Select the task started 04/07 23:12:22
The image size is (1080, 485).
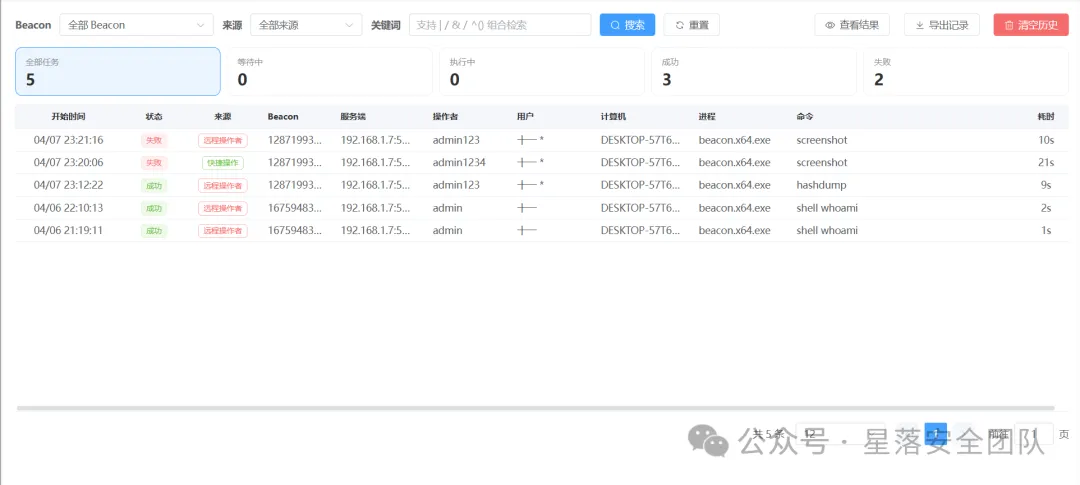click(x=541, y=185)
